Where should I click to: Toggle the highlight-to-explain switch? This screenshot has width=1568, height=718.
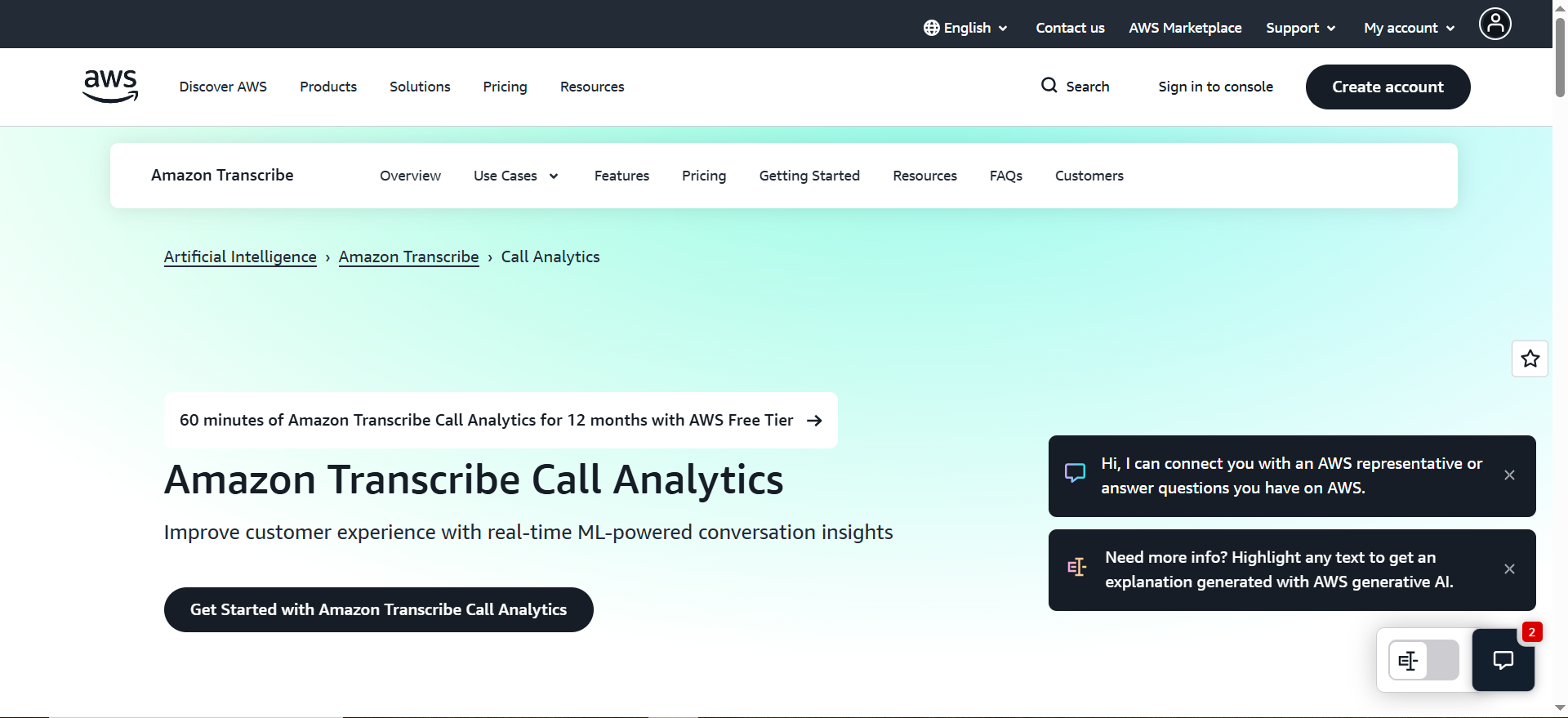point(1423,660)
